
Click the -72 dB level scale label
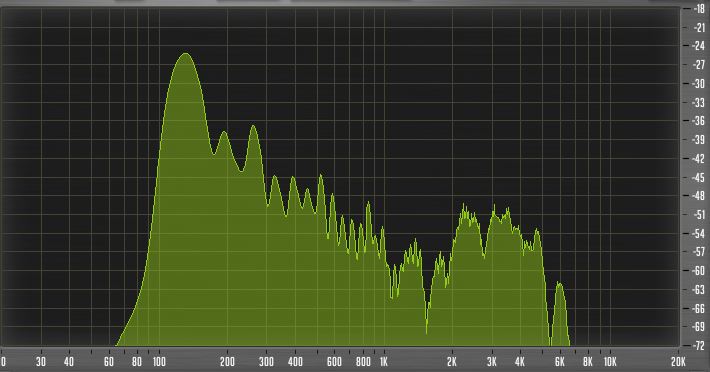[x=699, y=345]
